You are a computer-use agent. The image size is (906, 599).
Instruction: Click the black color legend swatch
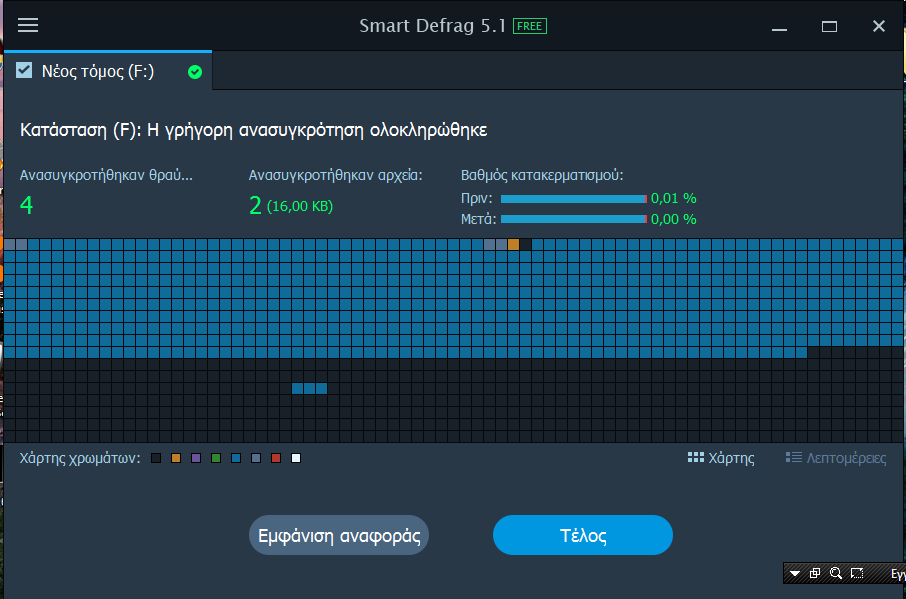pyautogui.click(x=156, y=458)
